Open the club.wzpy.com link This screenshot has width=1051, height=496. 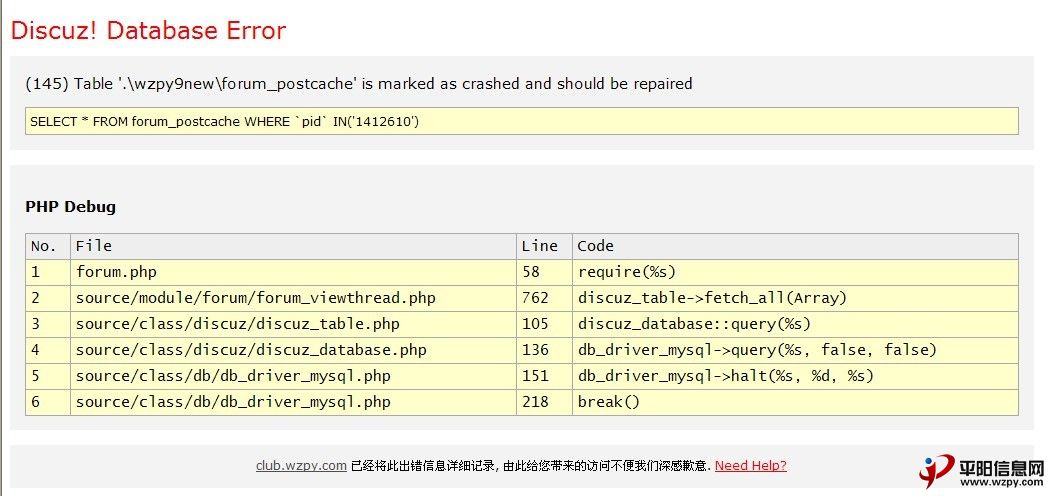pyautogui.click(x=301, y=466)
